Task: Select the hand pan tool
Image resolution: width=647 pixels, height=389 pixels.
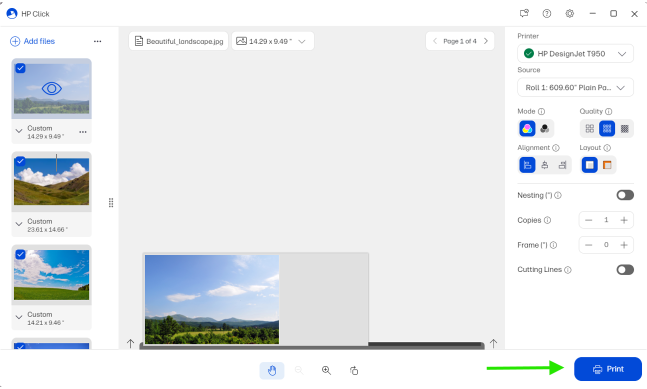Action: click(272, 370)
